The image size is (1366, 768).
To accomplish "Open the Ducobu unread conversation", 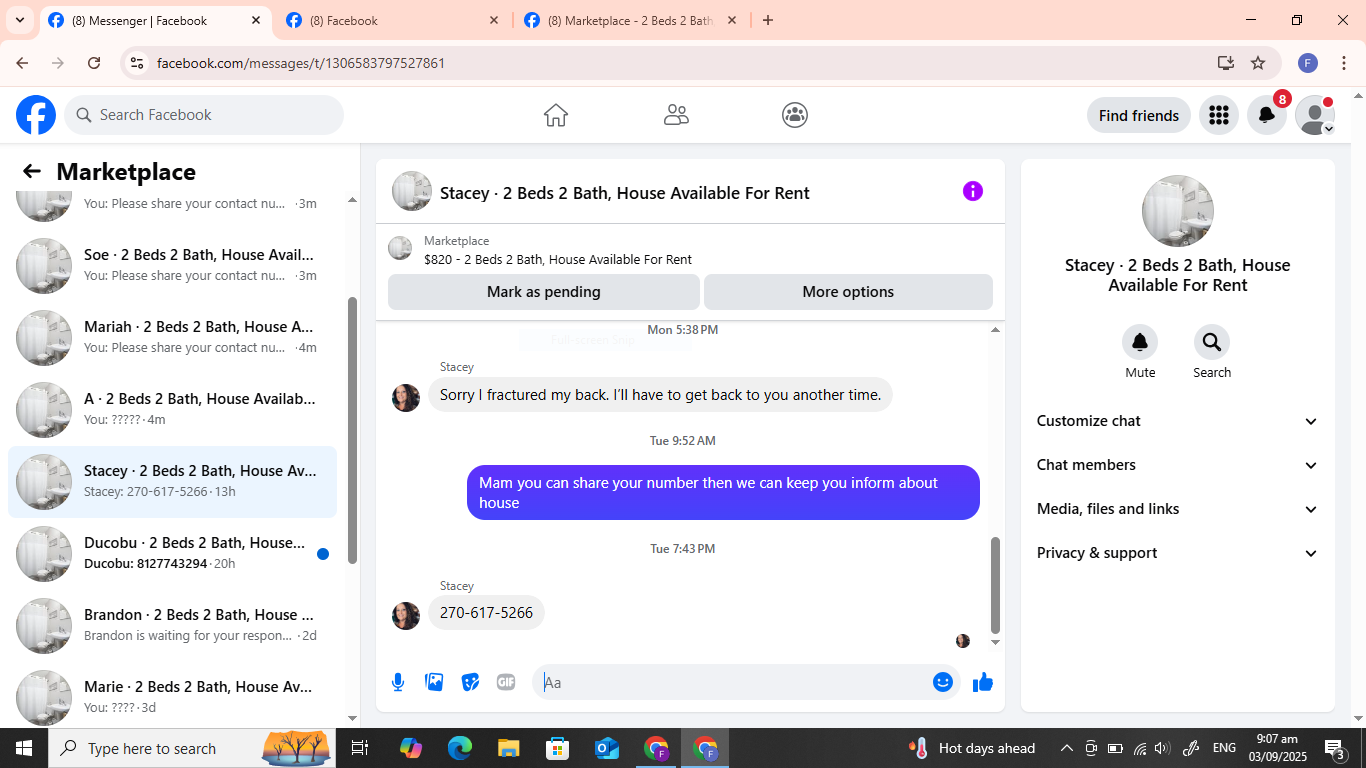I will coord(172,554).
